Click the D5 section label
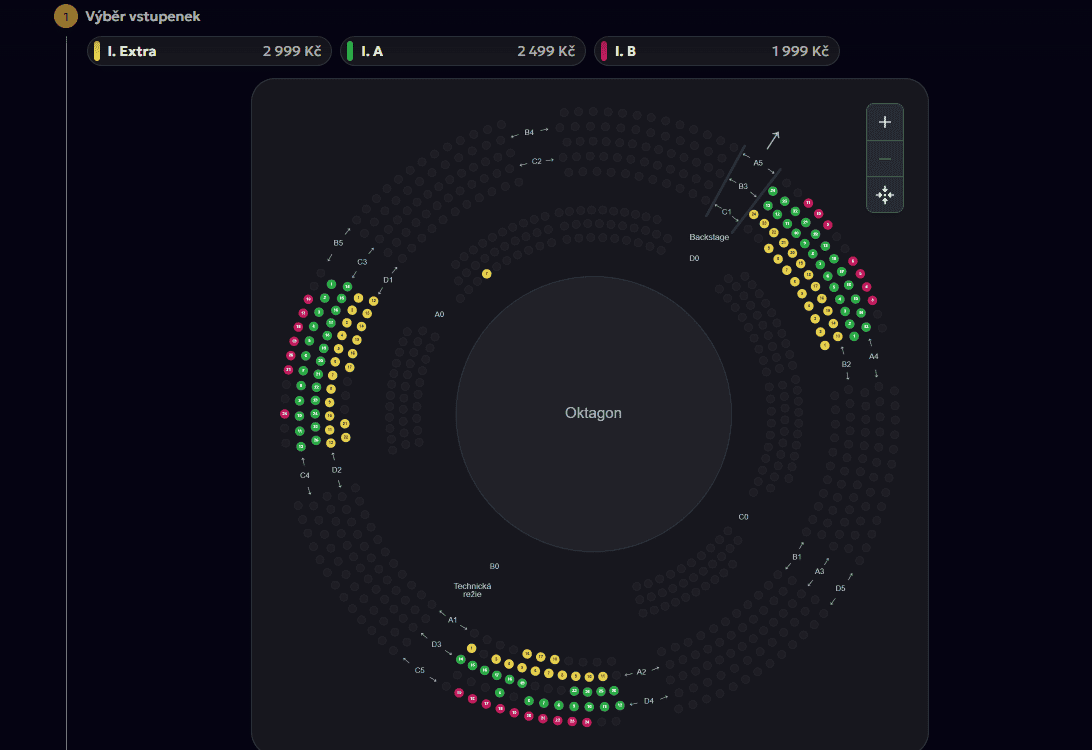The width and height of the screenshot is (1092, 750). 841,588
